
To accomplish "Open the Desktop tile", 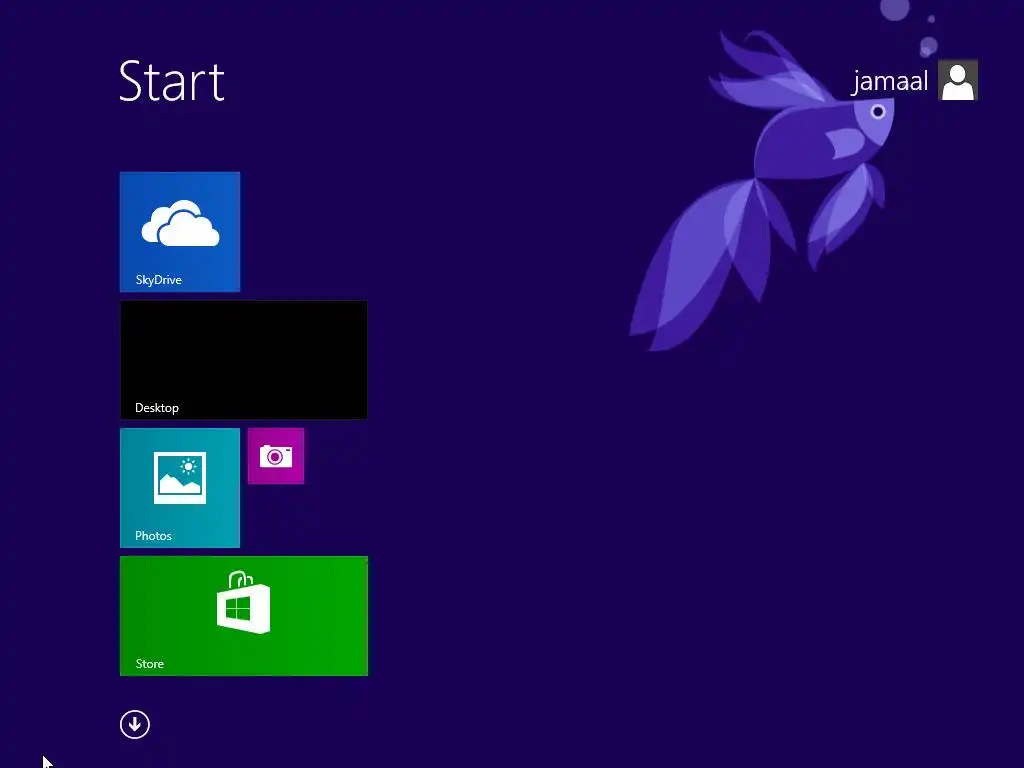I will (244, 360).
